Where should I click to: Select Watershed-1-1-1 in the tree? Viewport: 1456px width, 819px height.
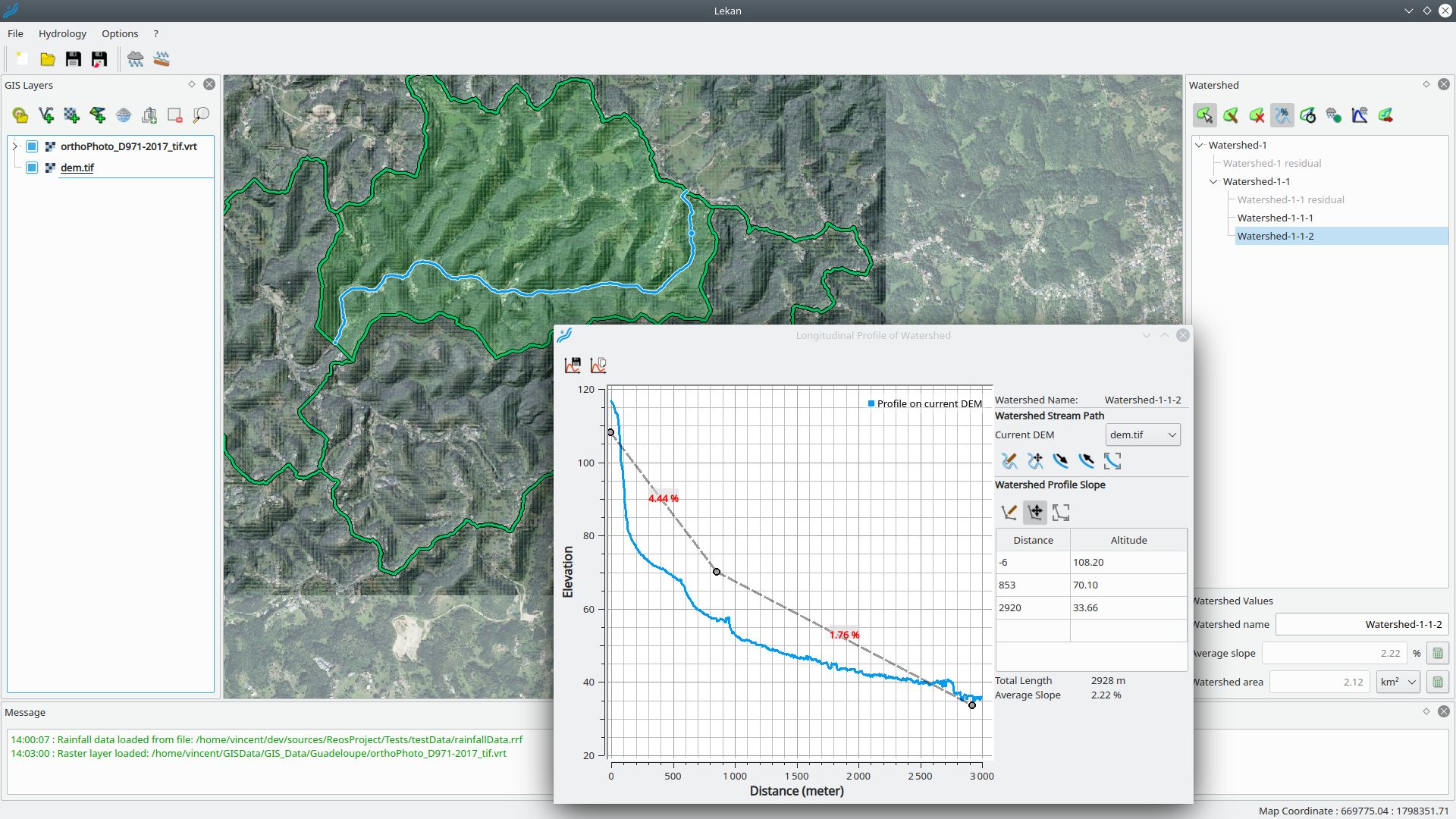coord(1275,218)
